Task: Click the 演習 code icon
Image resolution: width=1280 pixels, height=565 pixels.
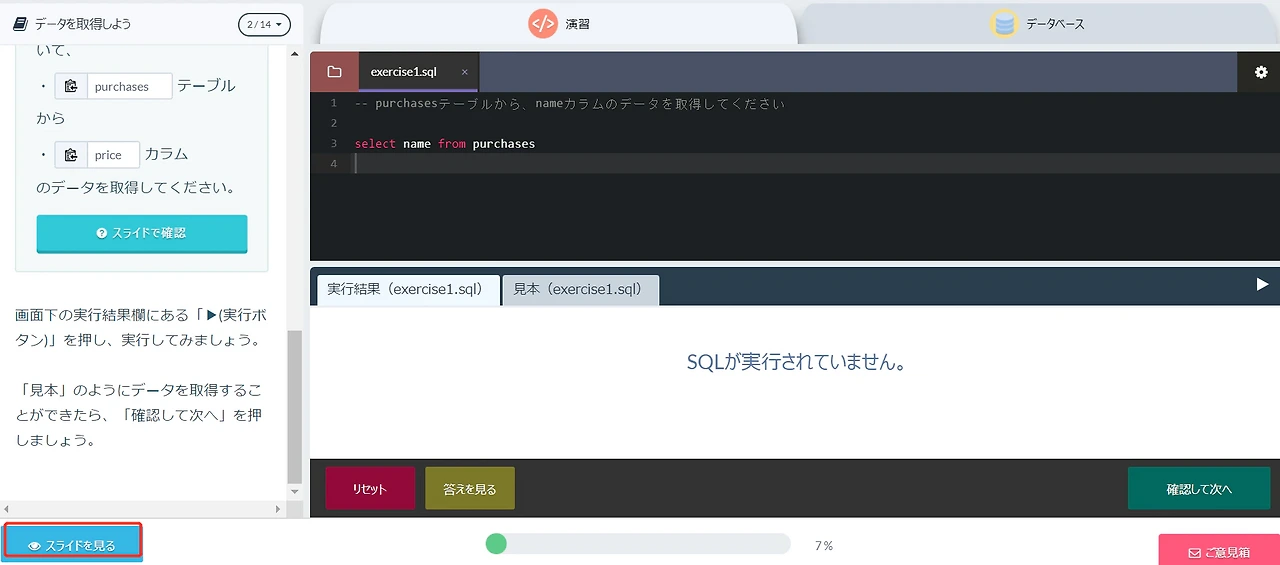Action: [542, 24]
